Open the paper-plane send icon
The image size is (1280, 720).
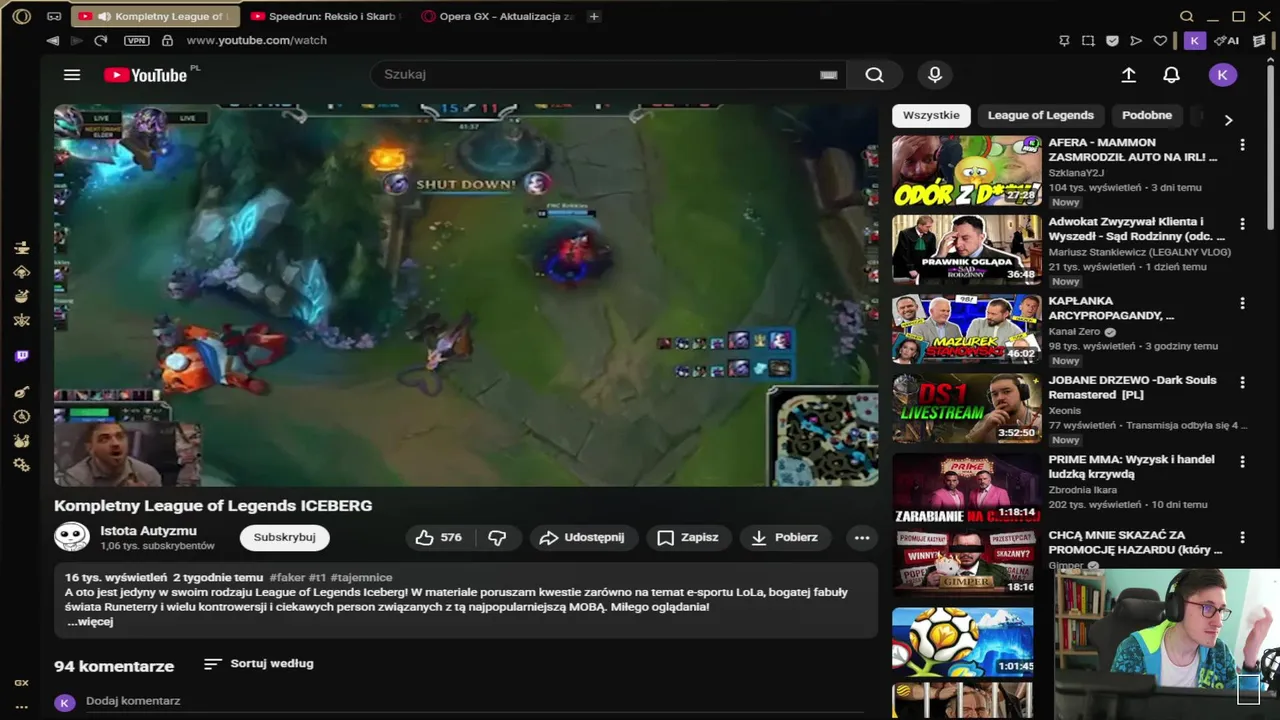(x=1136, y=41)
